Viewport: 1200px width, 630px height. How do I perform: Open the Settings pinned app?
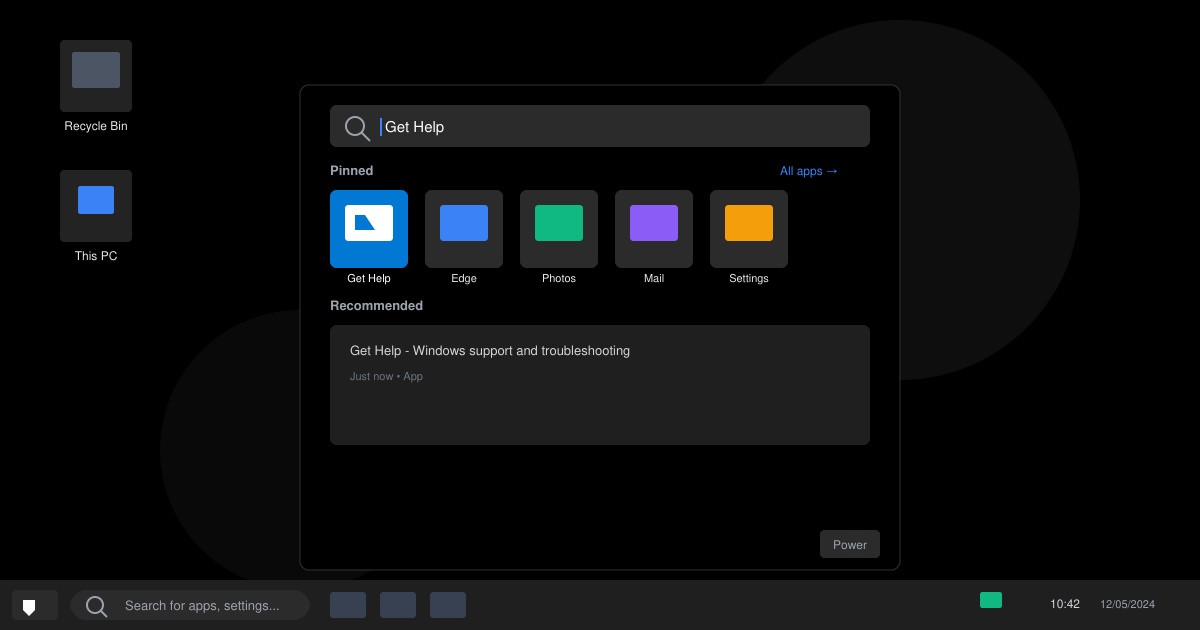click(749, 229)
